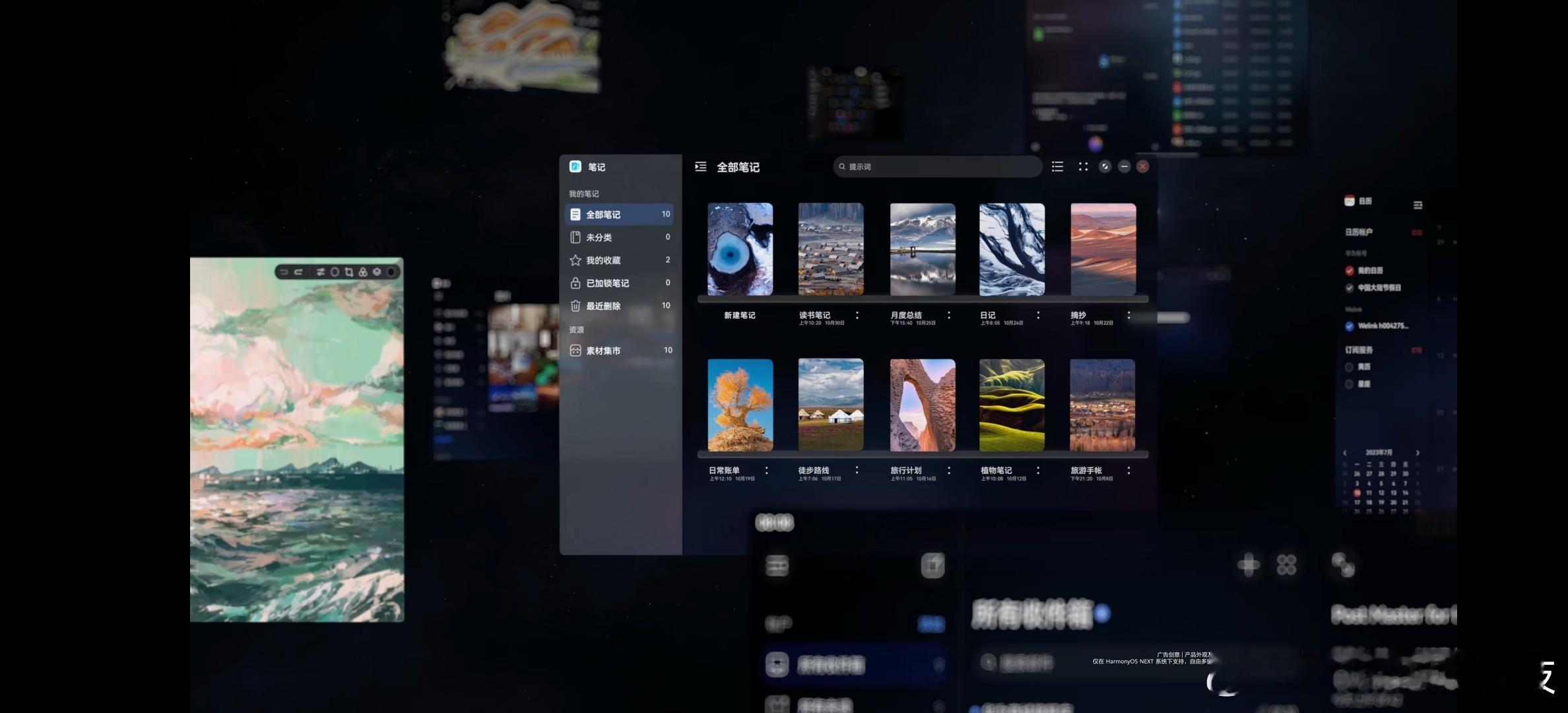Click the crop tool in image editor toolbar
This screenshot has height=713, width=1568.
click(349, 272)
